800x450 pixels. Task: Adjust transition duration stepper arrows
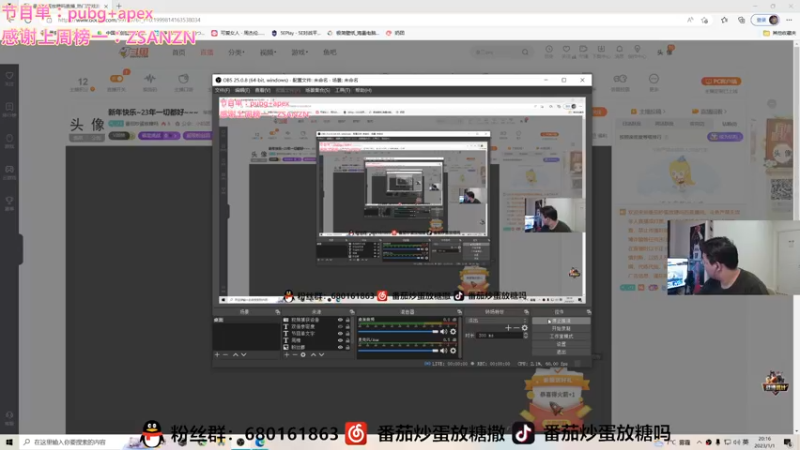[x=526, y=335]
